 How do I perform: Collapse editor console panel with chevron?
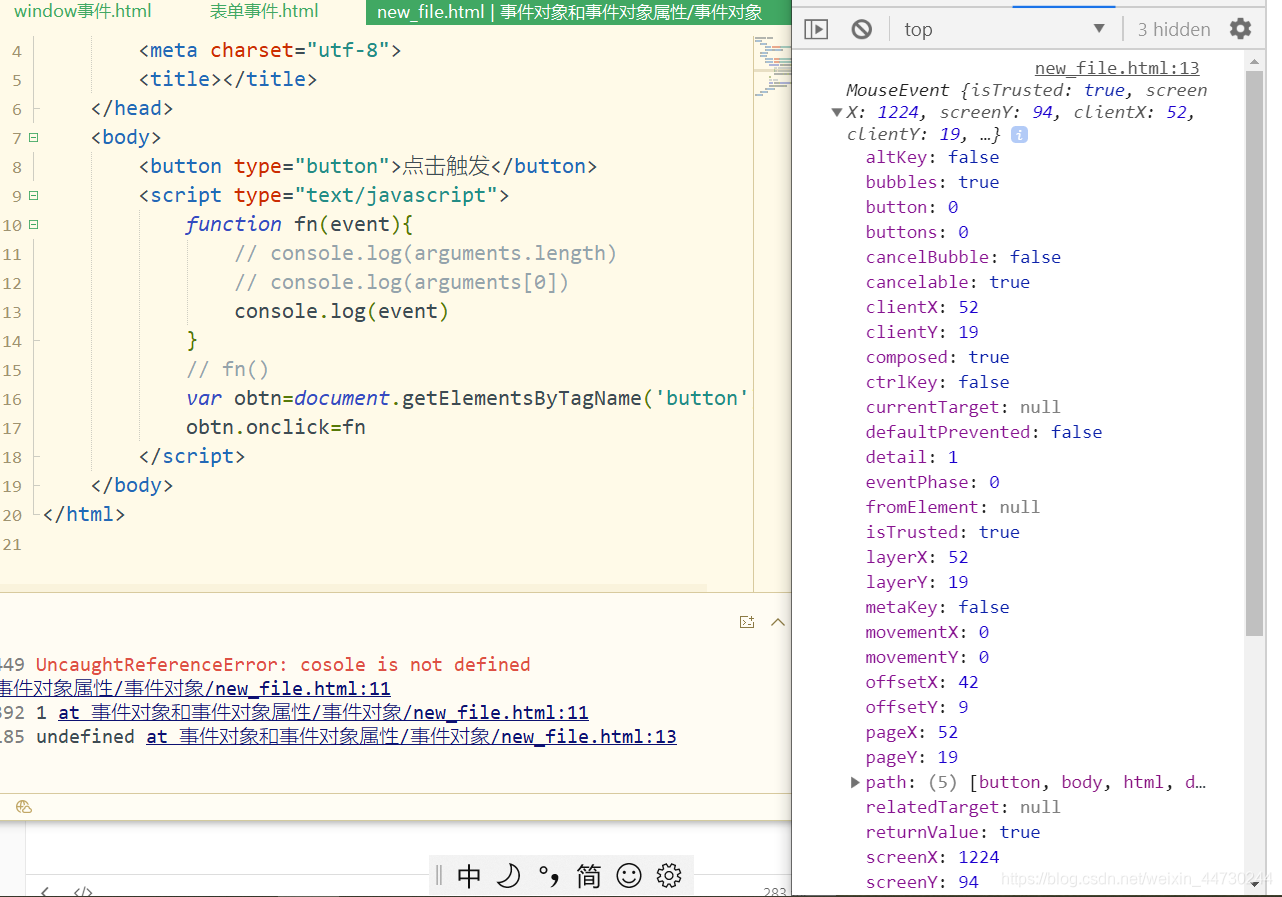point(778,622)
